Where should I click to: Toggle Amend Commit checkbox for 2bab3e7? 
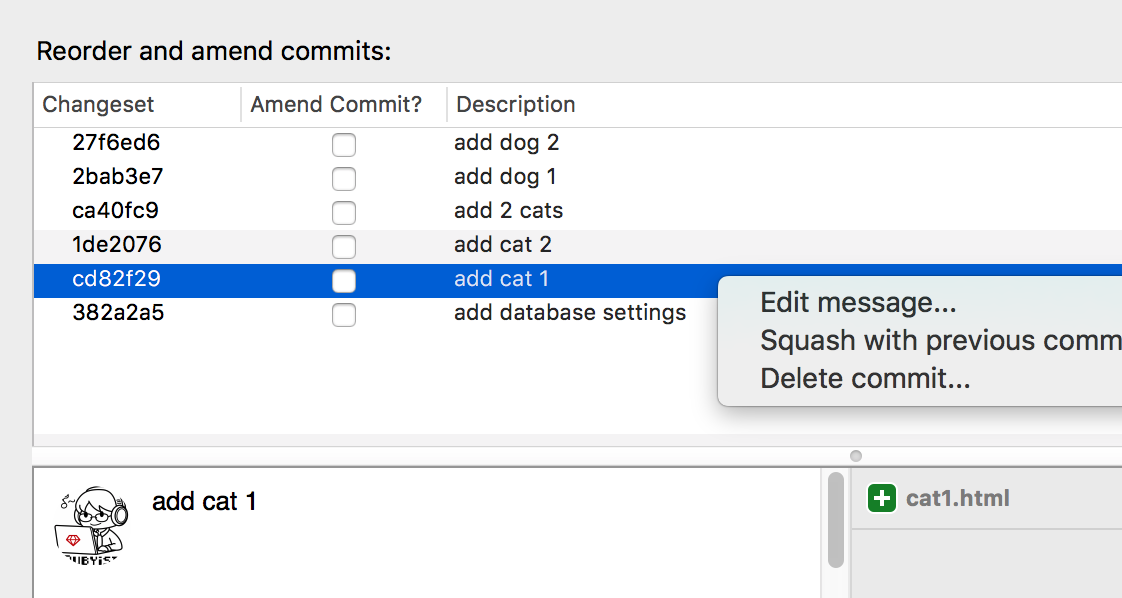[344, 179]
